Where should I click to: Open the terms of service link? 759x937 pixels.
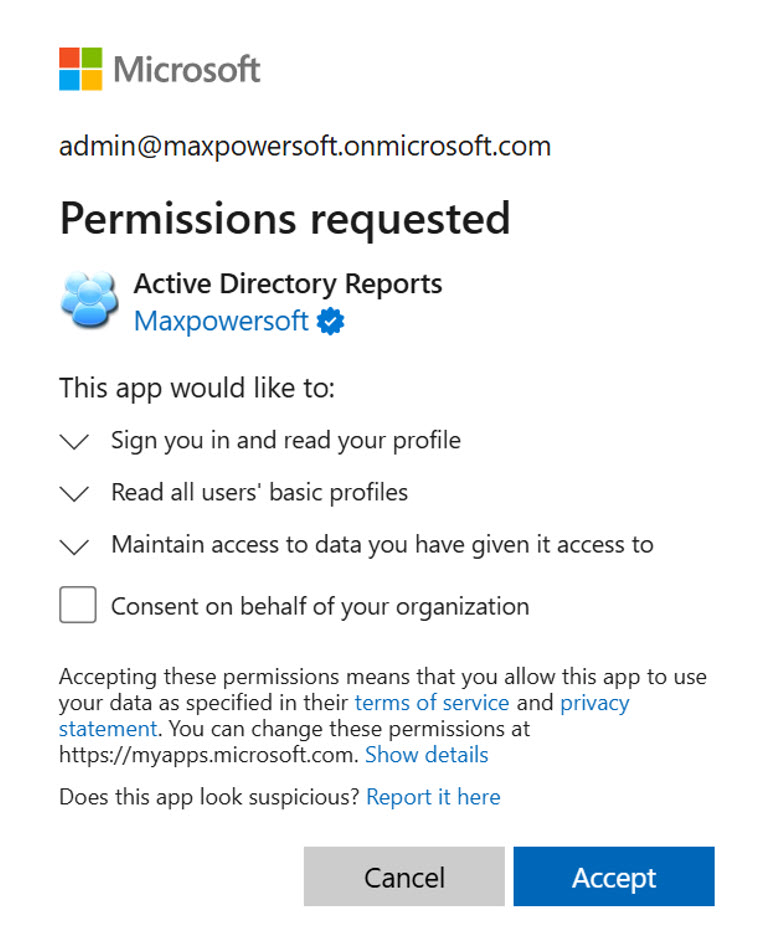[432, 703]
